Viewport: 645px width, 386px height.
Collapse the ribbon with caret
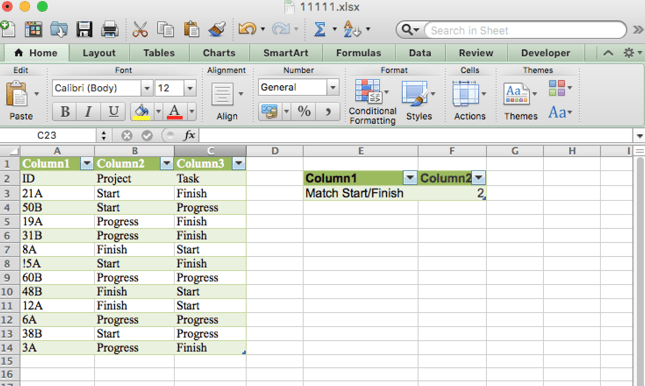click(x=608, y=53)
